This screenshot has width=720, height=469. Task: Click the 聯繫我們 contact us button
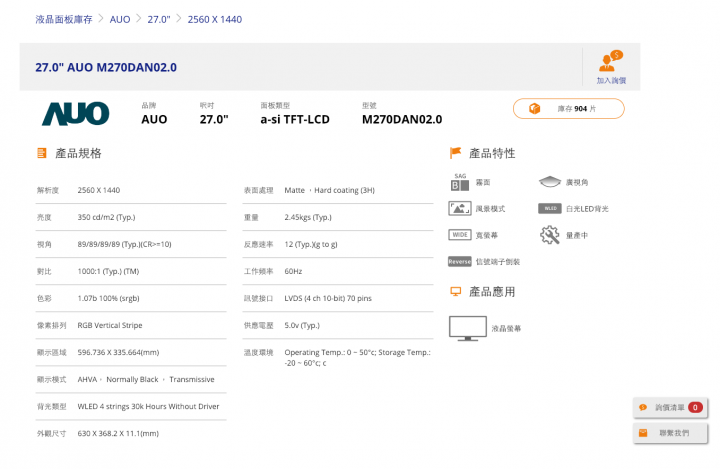670,433
